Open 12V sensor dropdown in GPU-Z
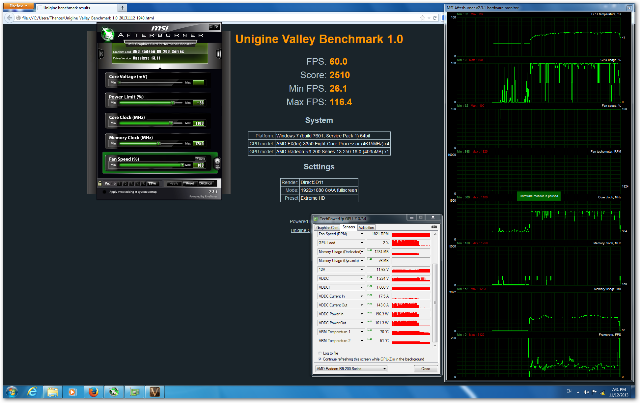This screenshot has height=403, width=640. (362, 270)
